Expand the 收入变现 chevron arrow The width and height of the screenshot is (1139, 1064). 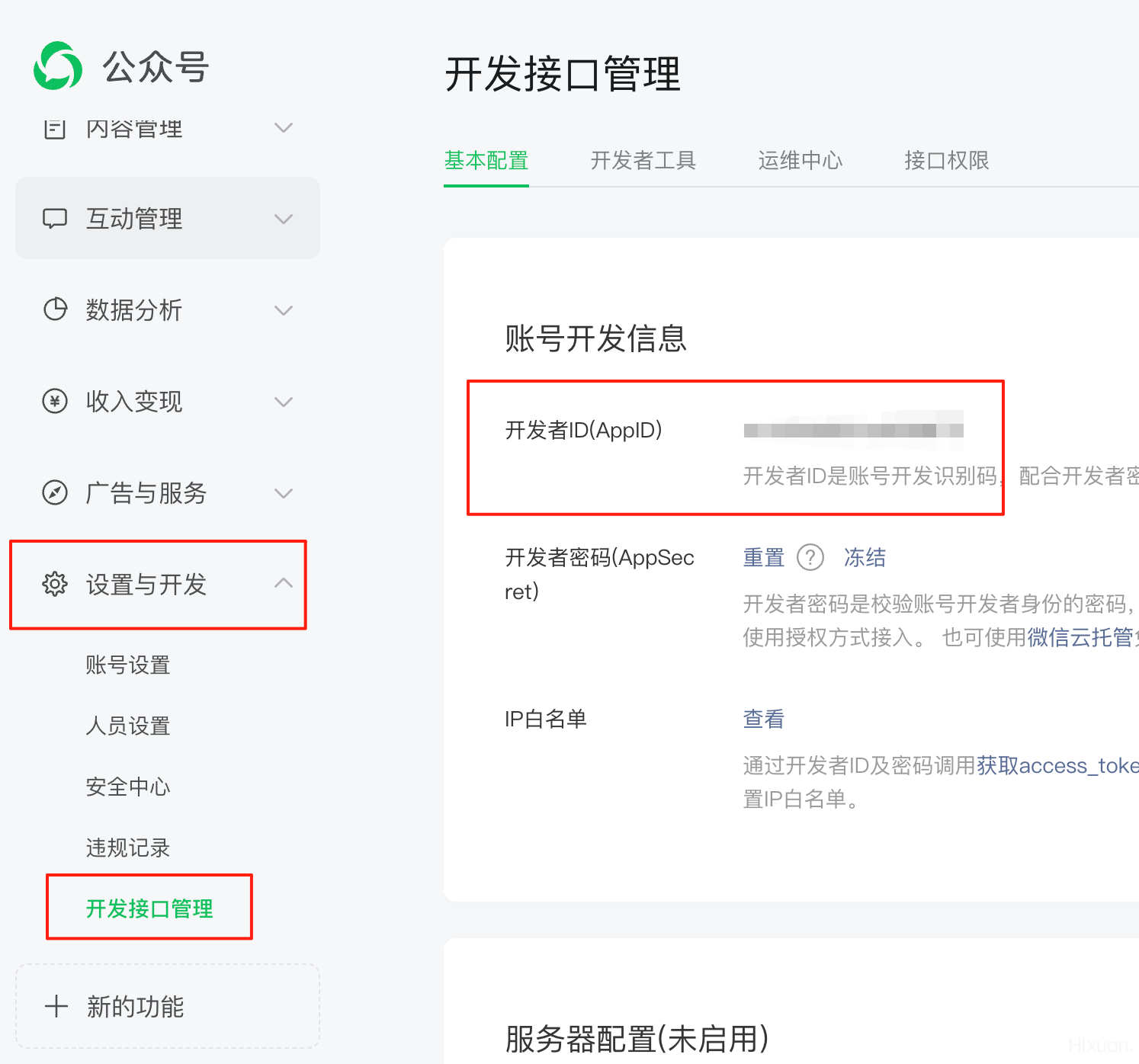284,402
